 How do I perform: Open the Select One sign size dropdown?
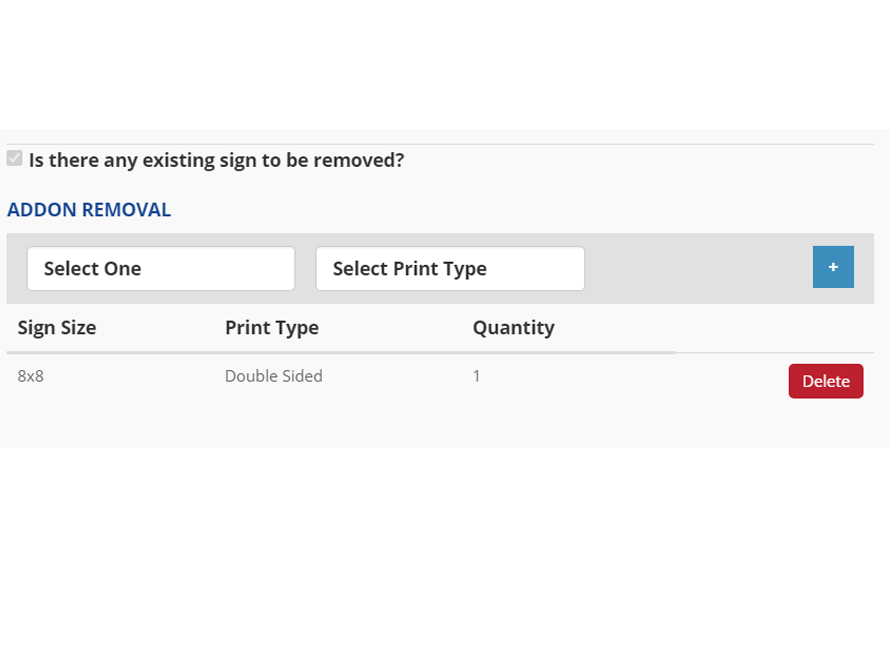(161, 268)
